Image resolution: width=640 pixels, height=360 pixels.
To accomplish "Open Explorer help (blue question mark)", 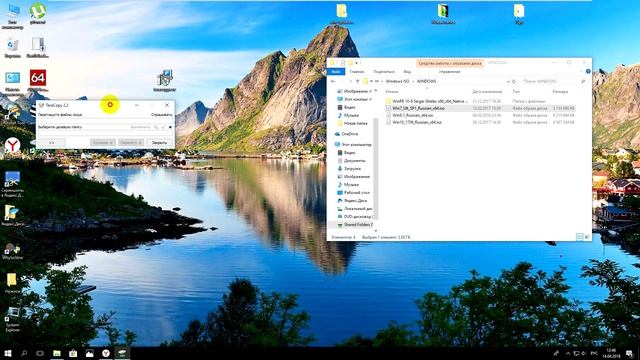I will [x=588, y=71].
